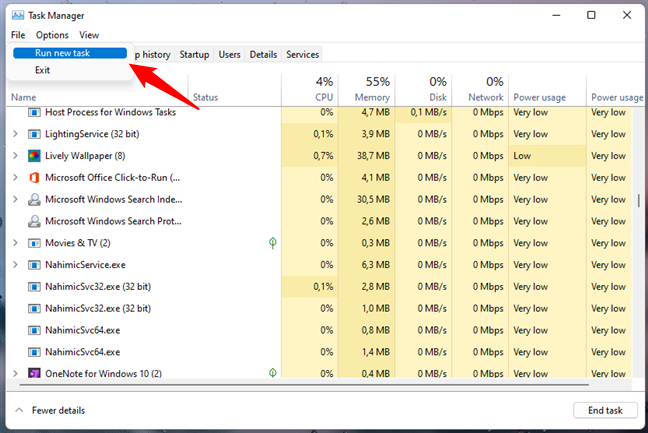Open the View menu
Screen dimensions: 648x433
click(89, 35)
